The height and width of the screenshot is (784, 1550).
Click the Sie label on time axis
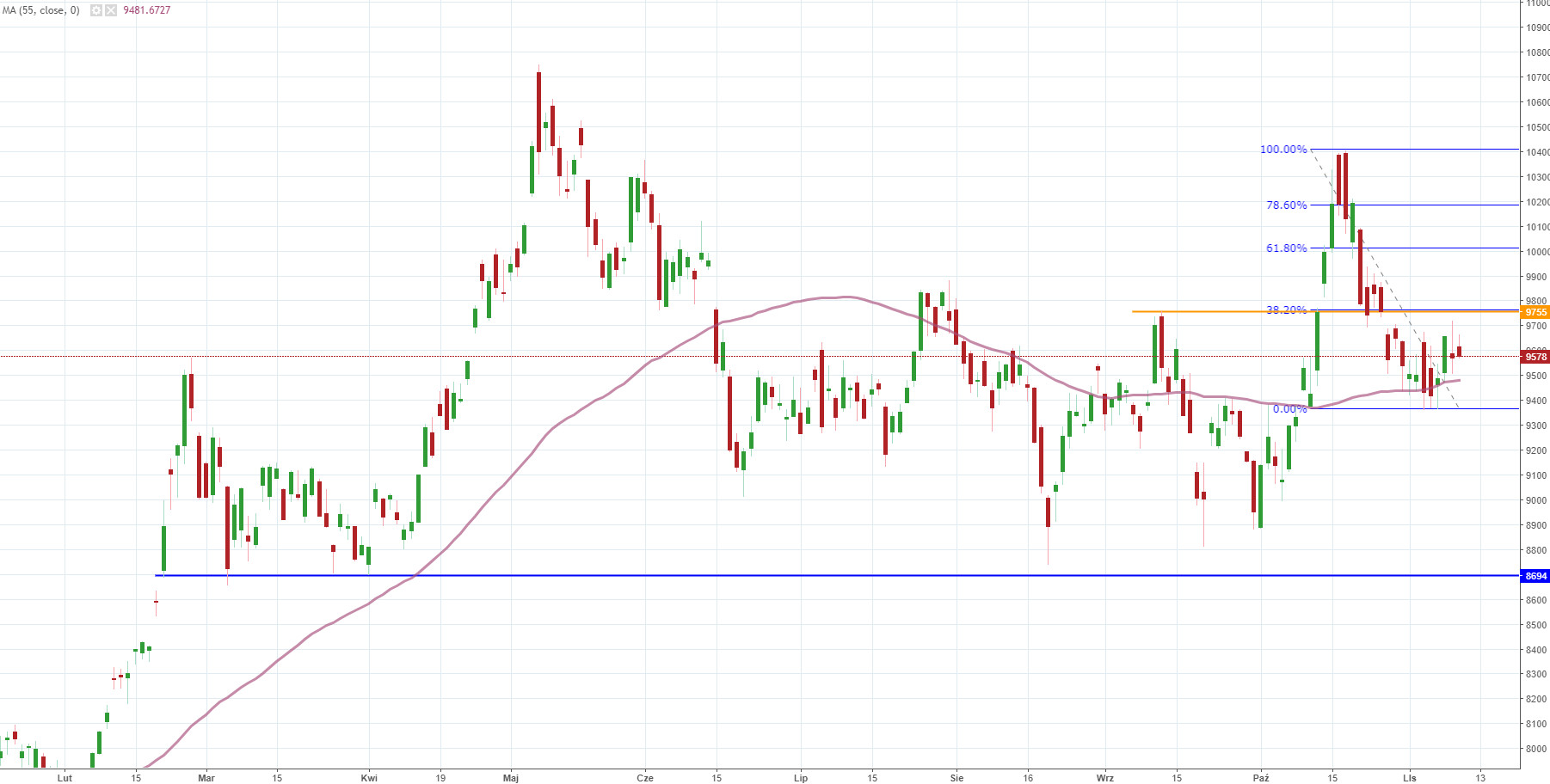tap(956, 778)
